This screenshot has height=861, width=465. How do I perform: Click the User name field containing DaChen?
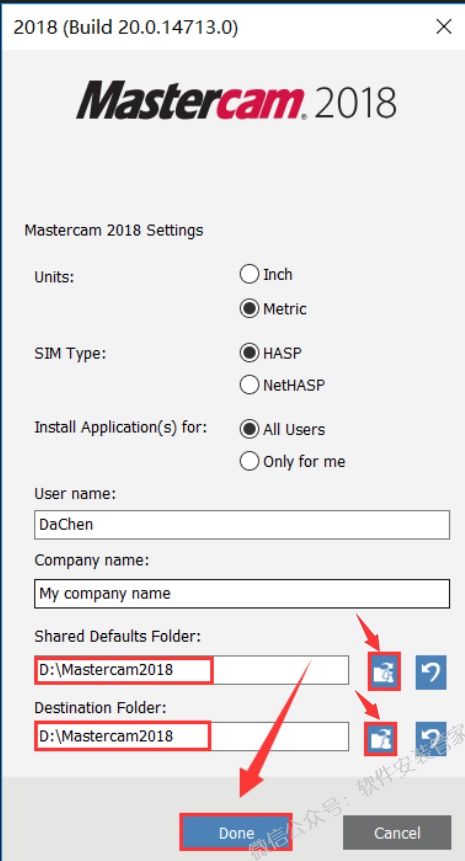(x=242, y=524)
